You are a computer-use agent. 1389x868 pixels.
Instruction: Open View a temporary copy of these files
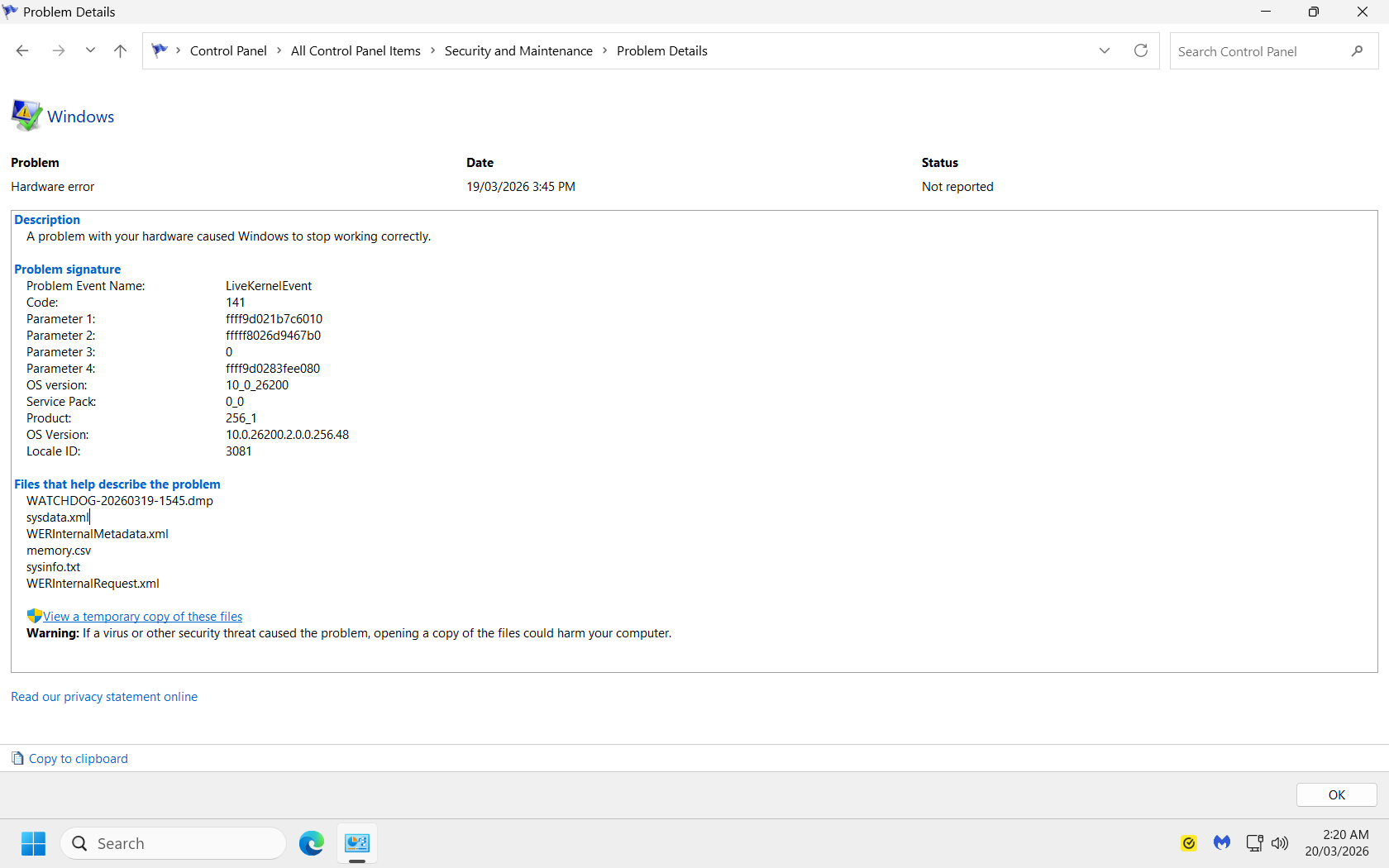click(142, 617)
